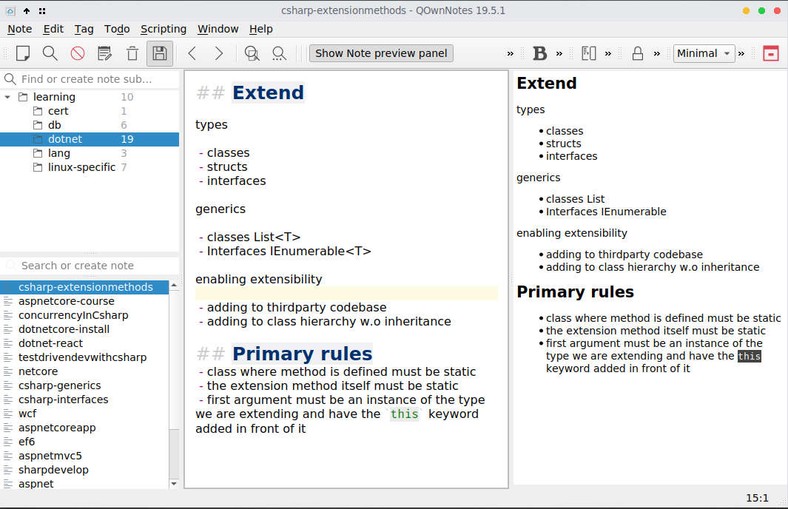The image size is (788, 509).
Task: Click the new note icon
Action: 22,53
